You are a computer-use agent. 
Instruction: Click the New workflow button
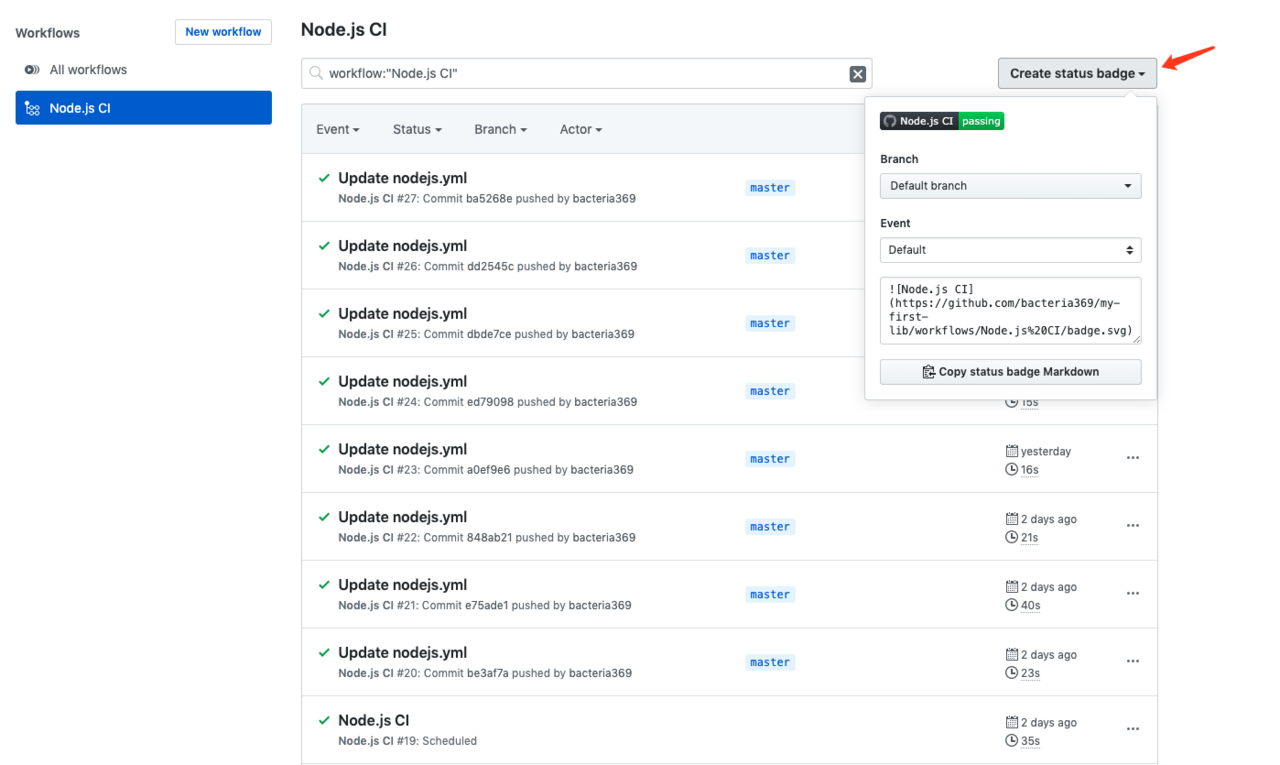[223, 32]
